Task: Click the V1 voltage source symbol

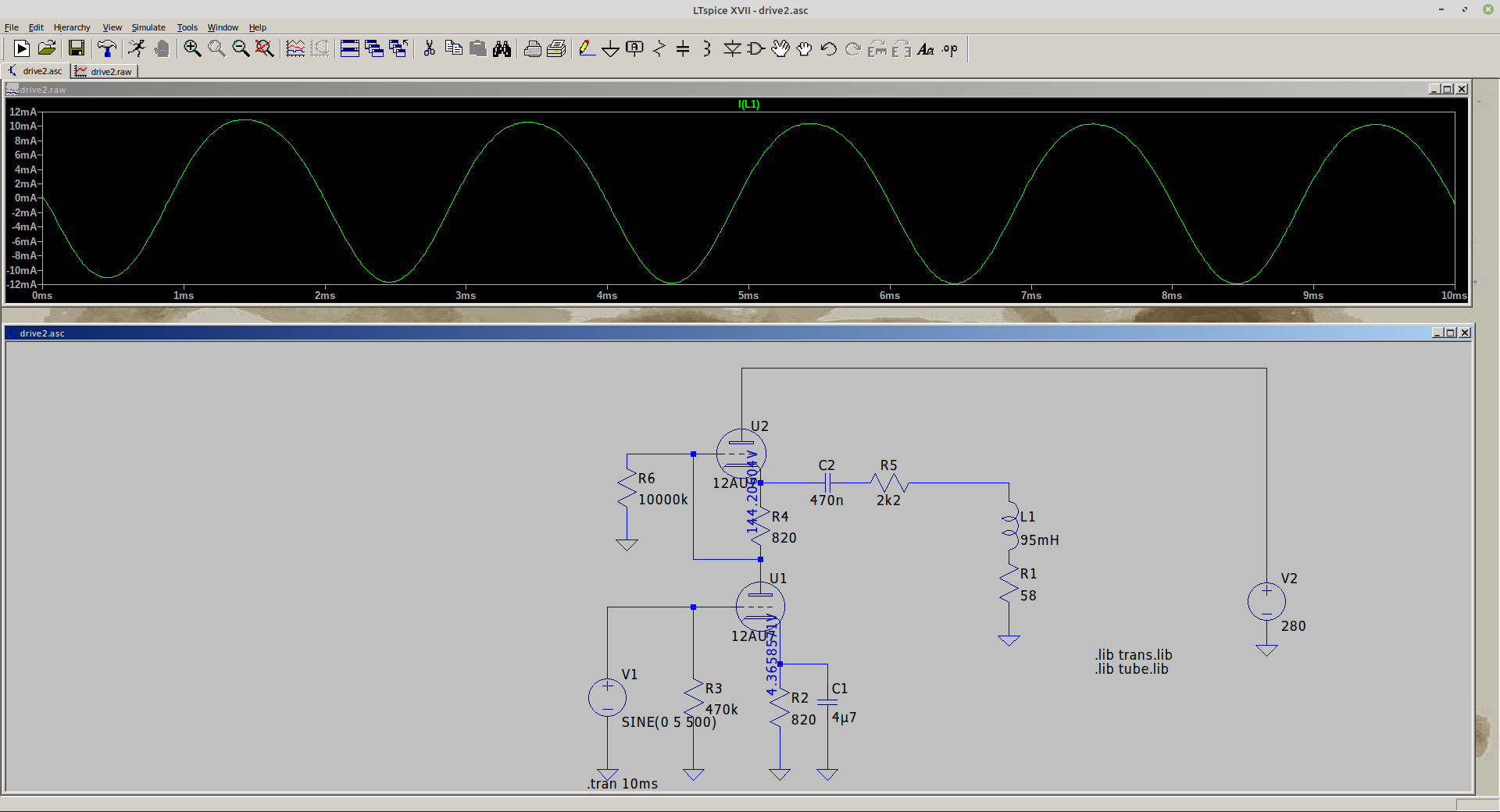Action: 607,698
